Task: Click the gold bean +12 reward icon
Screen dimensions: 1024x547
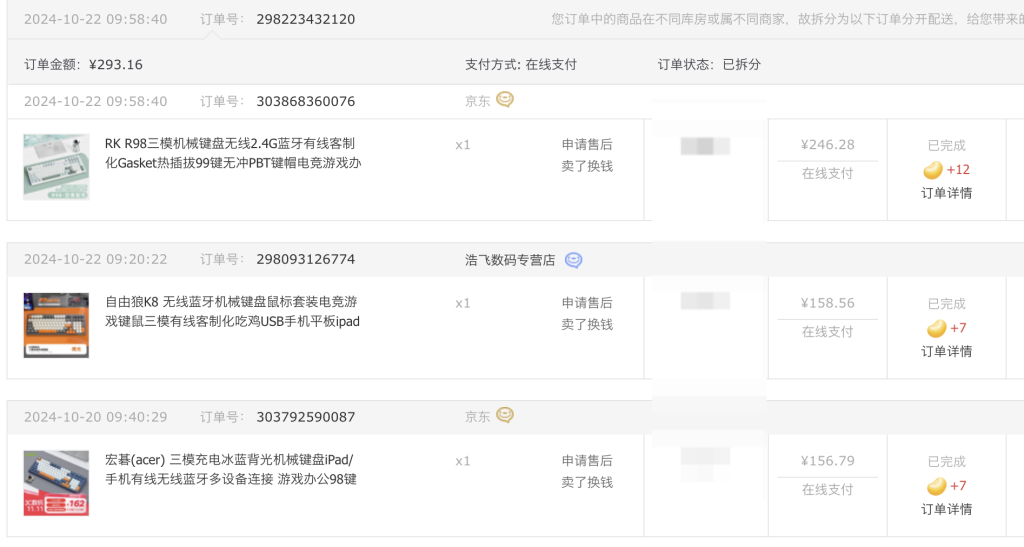Action: point(933,170)
